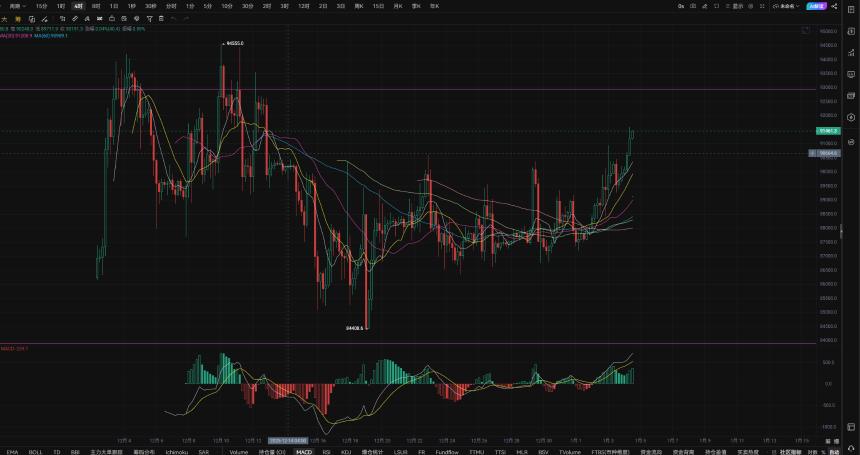The height and width of the screenshot is (455, 860).
Task: Expand the 未命名 template dropdown
Action: pyautogui.click(x=787, y=6)
